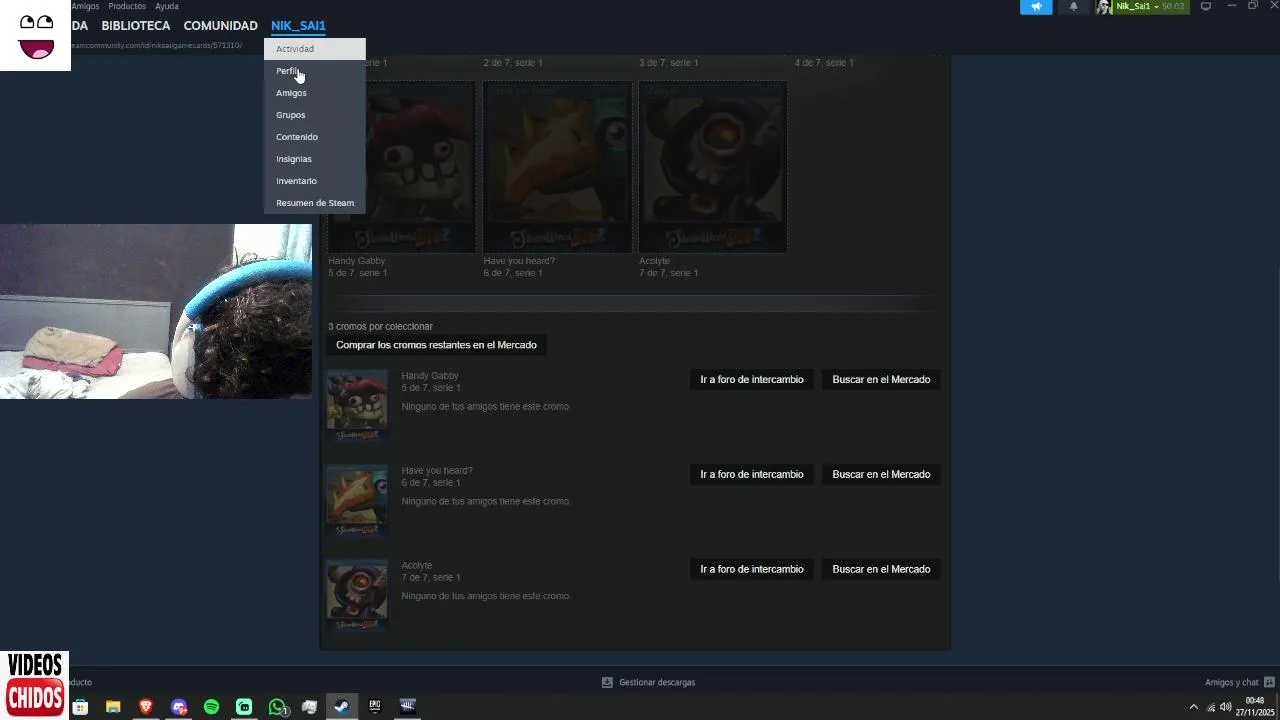Show hidden system tray icons chevron

(x=1193, y=707)
